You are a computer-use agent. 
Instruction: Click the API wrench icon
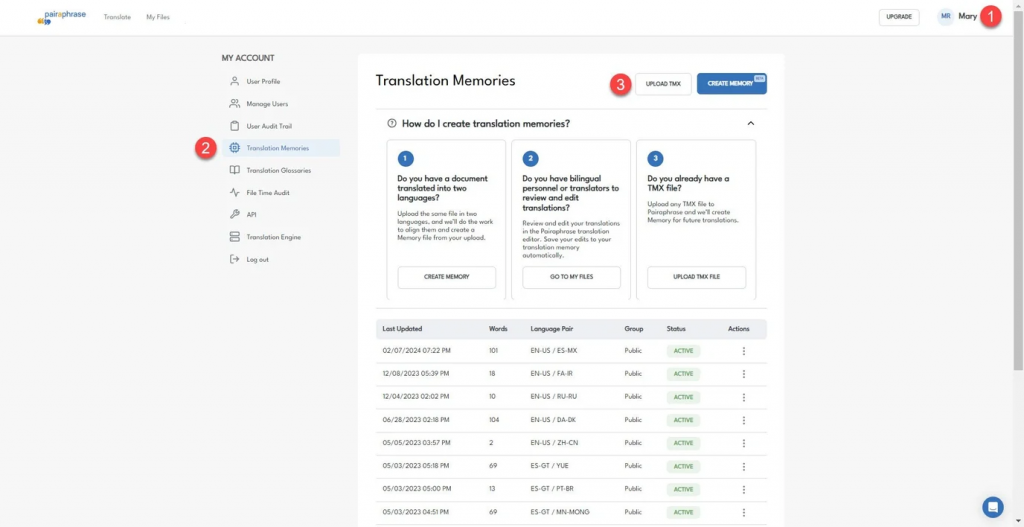(x=234, y=215)
